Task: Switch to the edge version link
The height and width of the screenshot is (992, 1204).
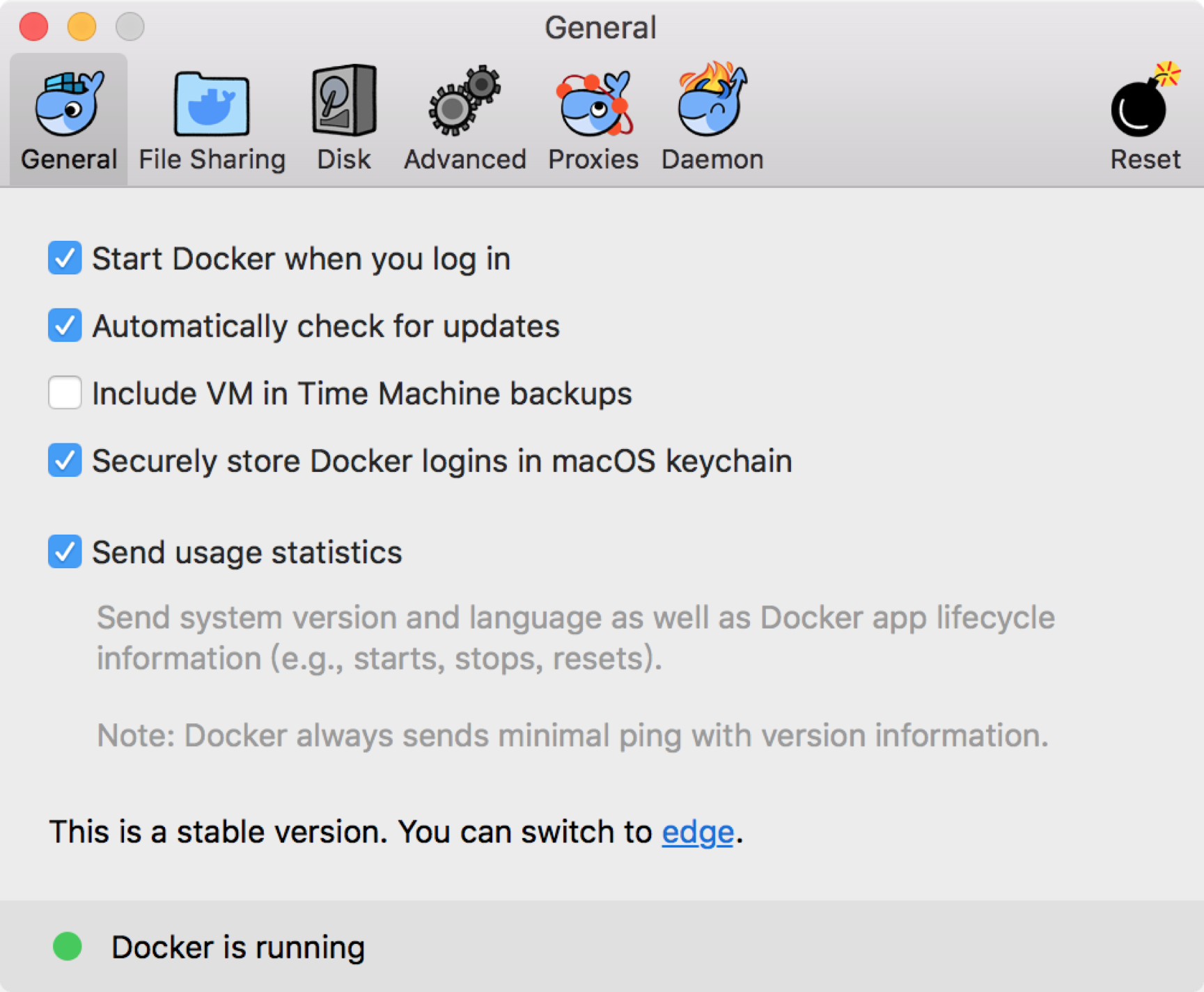Action: (697, 832)
